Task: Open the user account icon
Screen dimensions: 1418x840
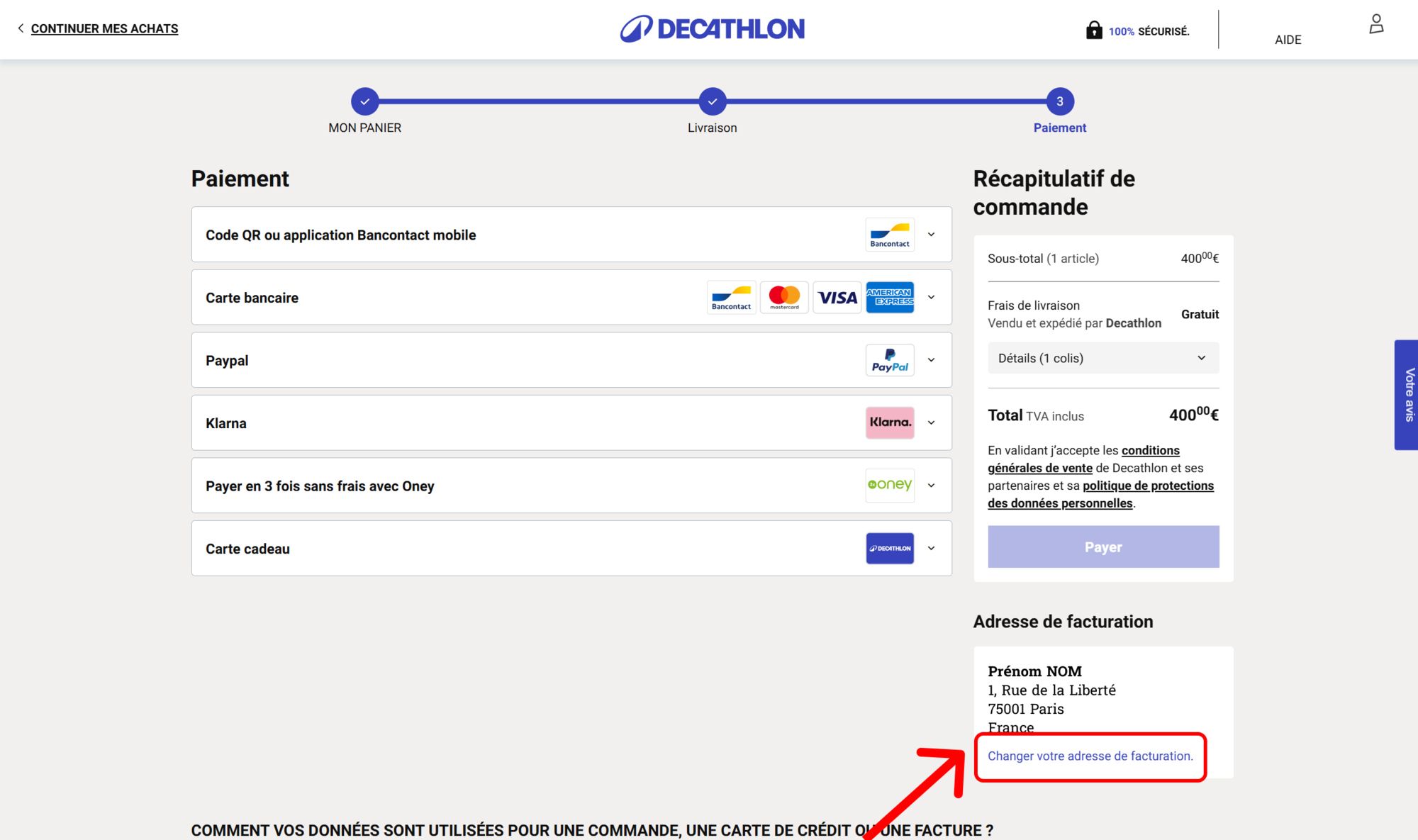Action: 1376,24
